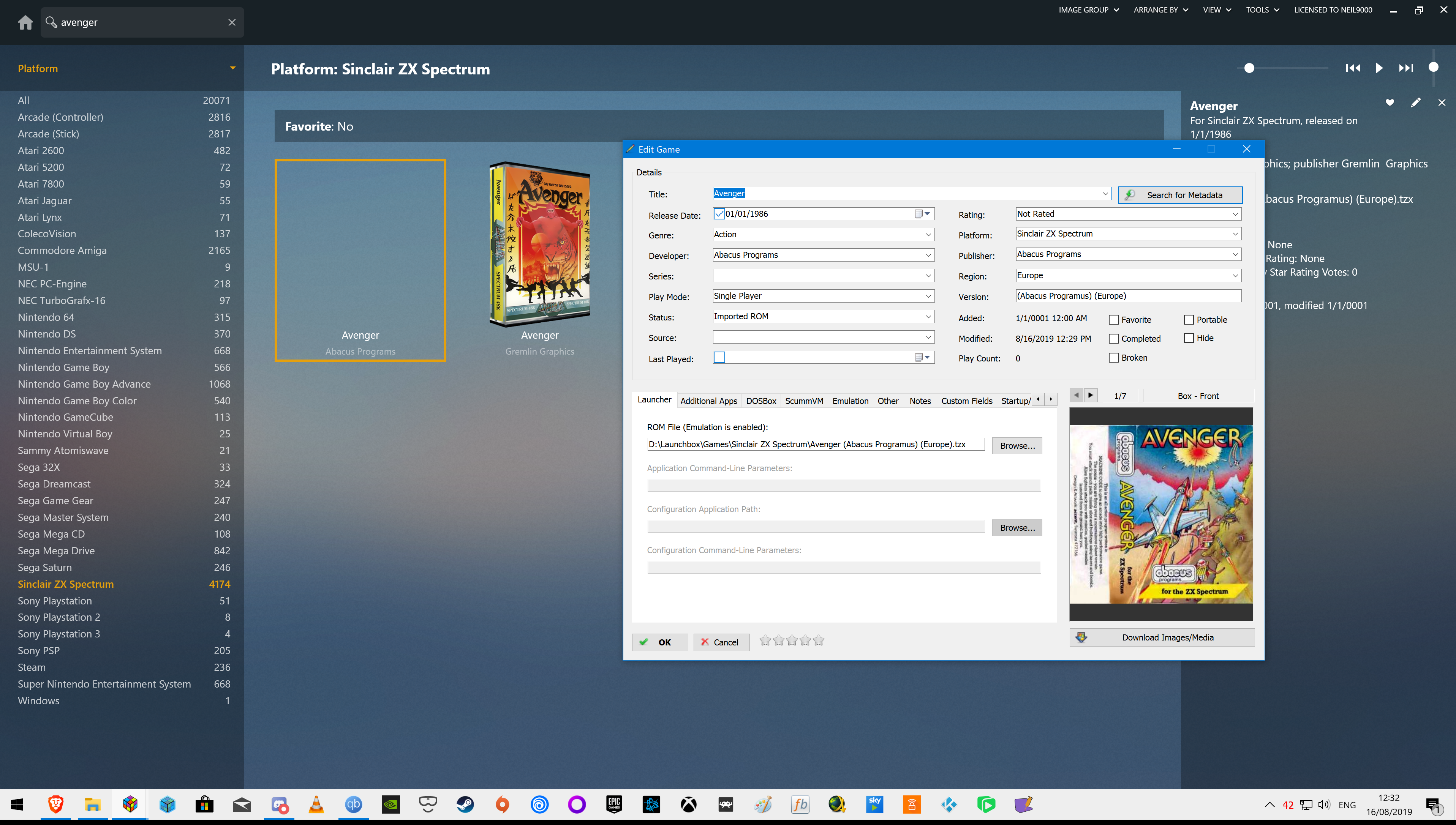
Task: Click the fifth rating star
Action: (x=819, y=640)
